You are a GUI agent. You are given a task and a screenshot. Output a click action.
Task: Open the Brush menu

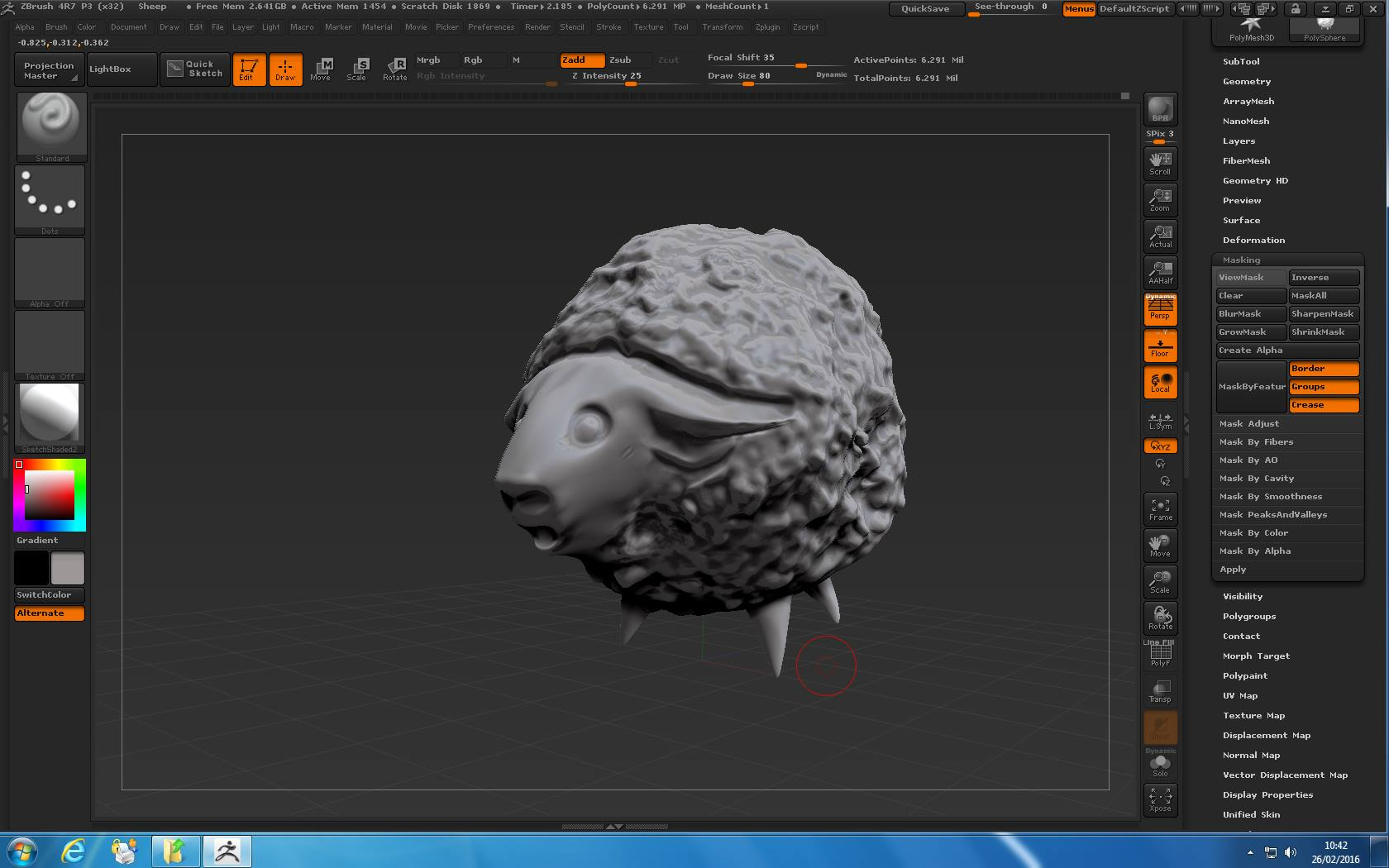(x=56, y=27)
